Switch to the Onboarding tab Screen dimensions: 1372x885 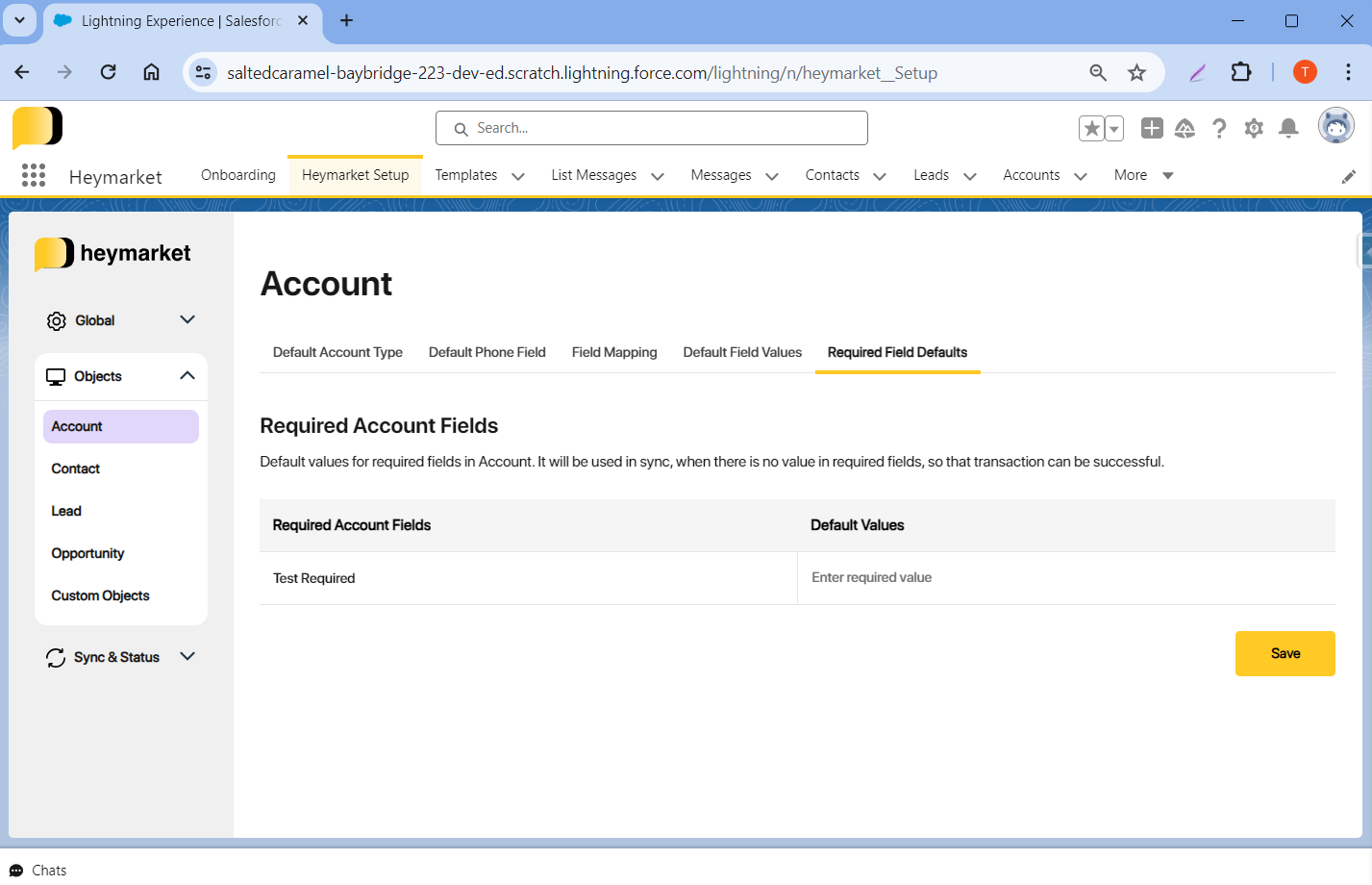pyautogui.click(x=238, y=175)
